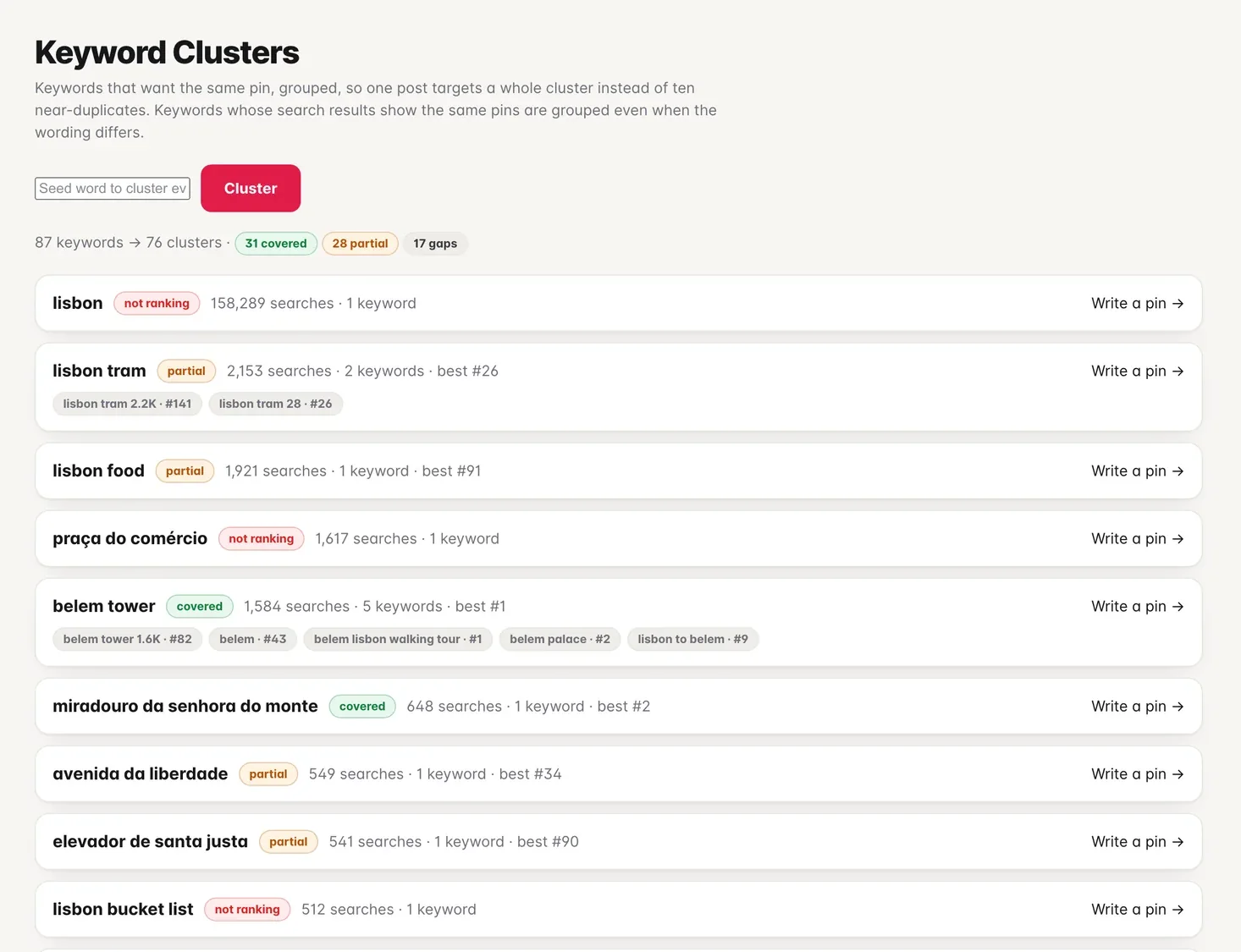Click miradouro da senhora do monte title

(185, 706)
